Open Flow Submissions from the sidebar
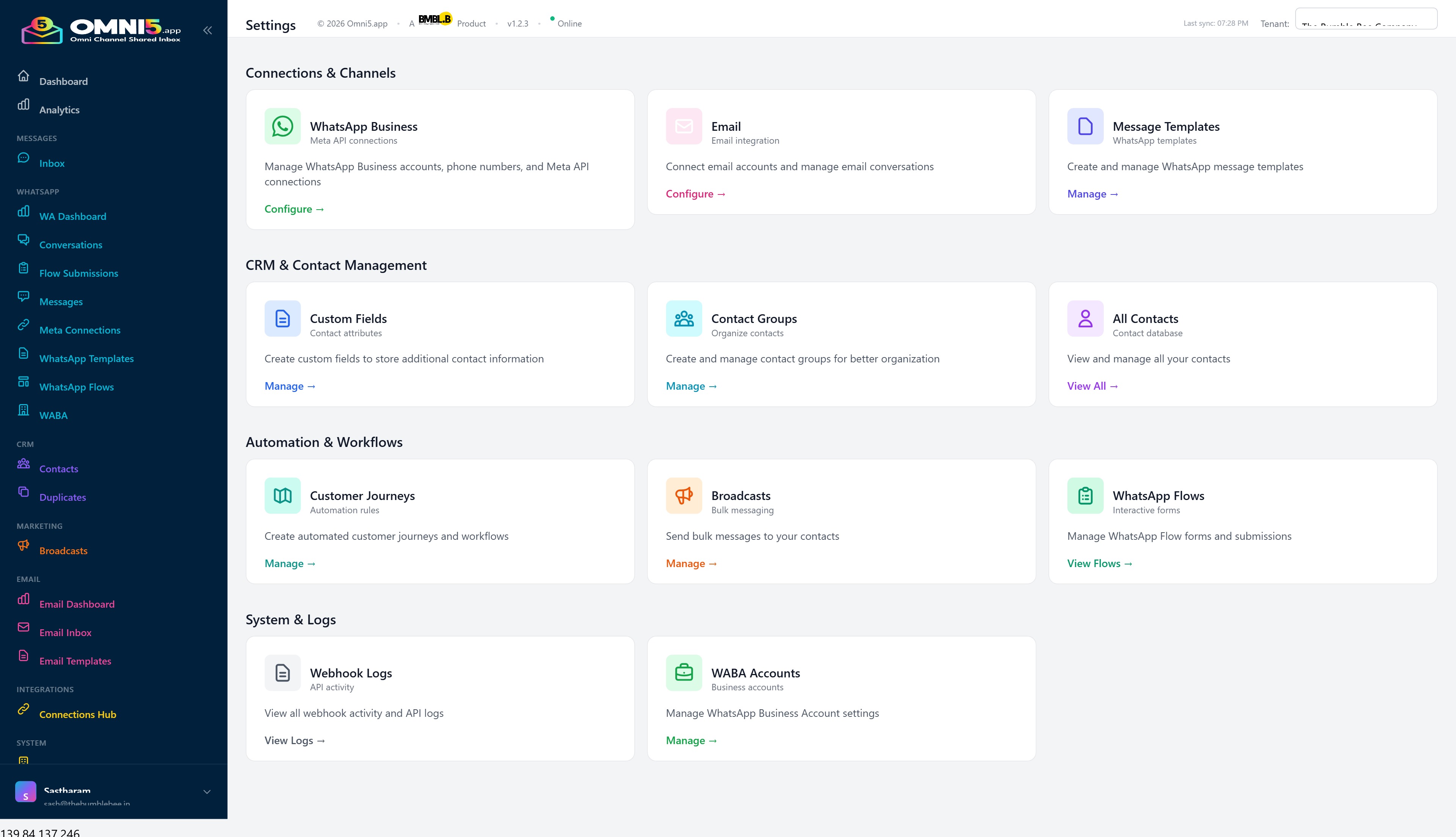The height and width of the screenshot is (837, 1456). click(x=79, y=274)
